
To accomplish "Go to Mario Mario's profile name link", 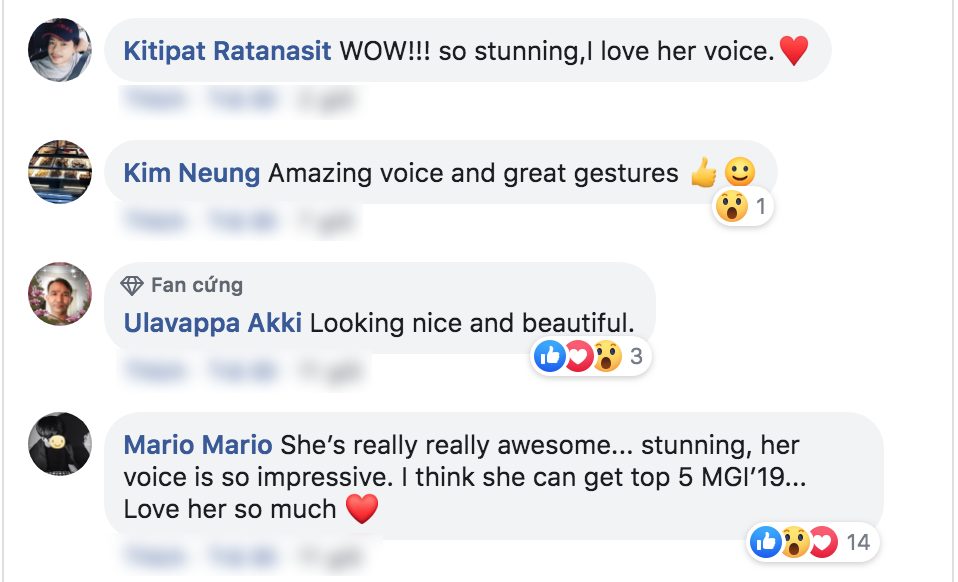I will tap(197, 444).
